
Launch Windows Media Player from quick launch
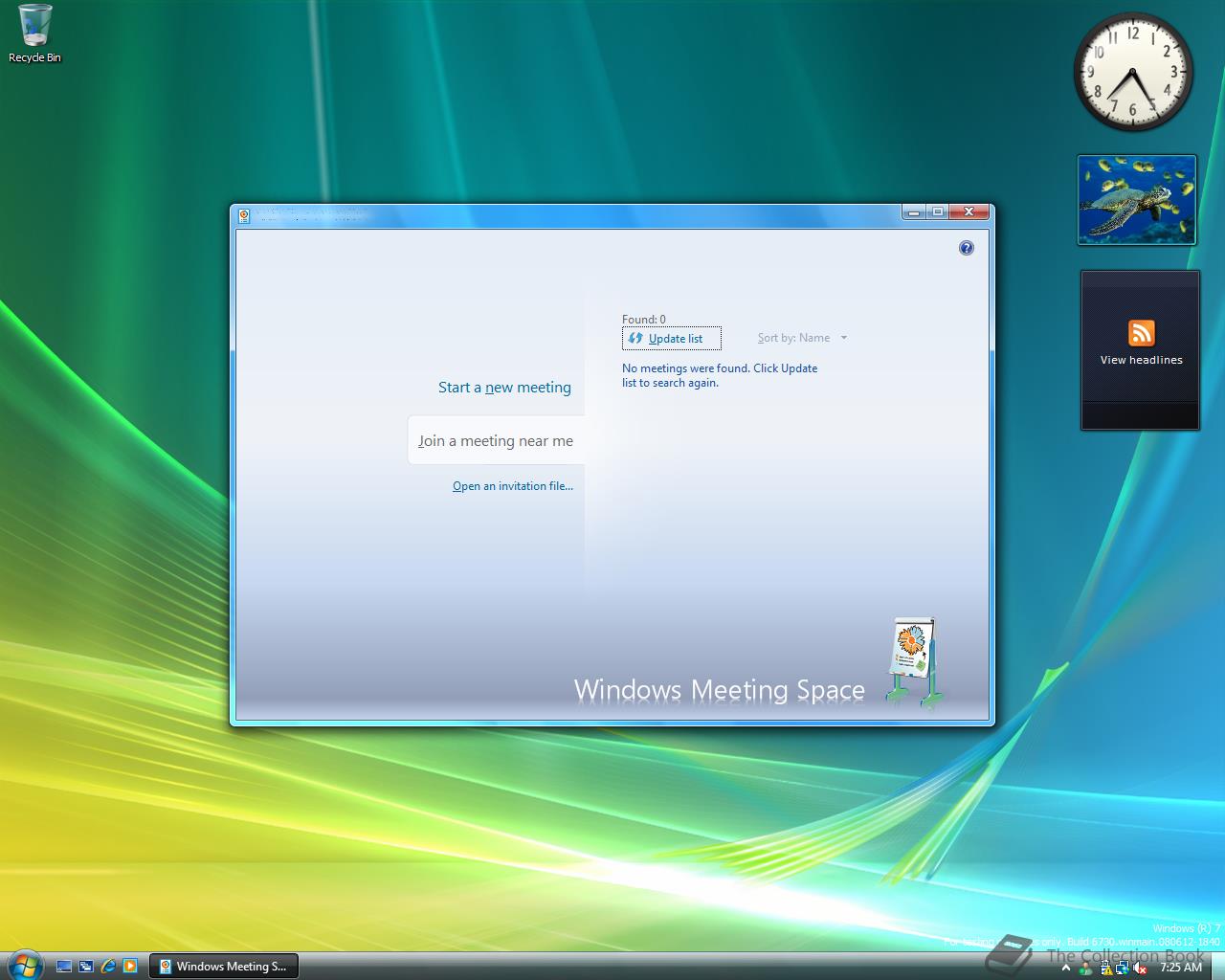130,967
